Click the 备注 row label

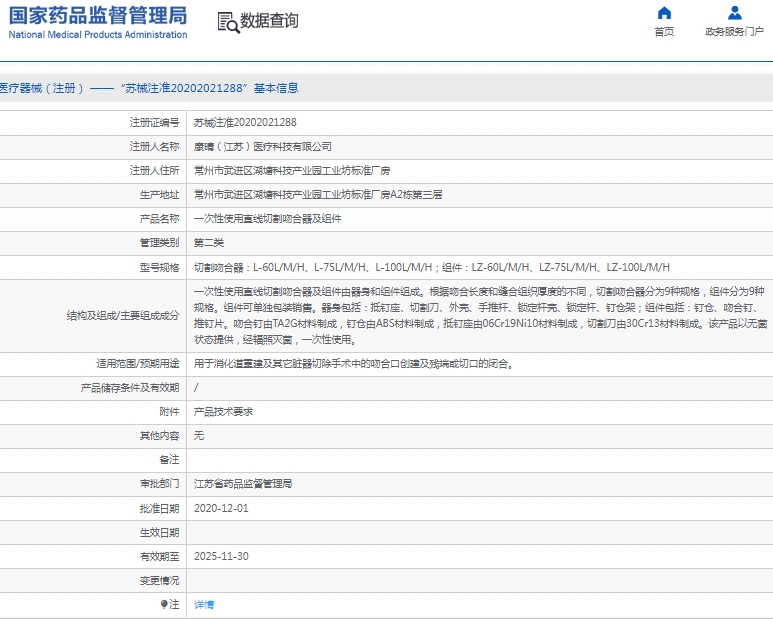click(169, 460)
